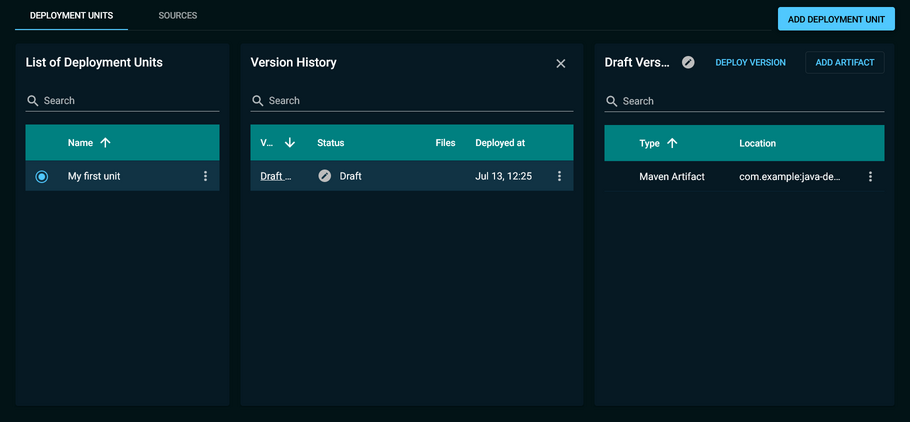Viewport: 910px width, 422px height.
Task: Click the Draft status text
Action: coord(351,176)
